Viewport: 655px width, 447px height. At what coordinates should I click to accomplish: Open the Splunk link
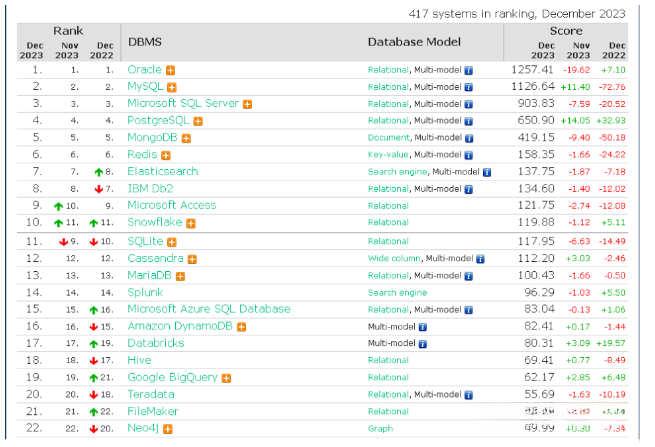[145, 293]
